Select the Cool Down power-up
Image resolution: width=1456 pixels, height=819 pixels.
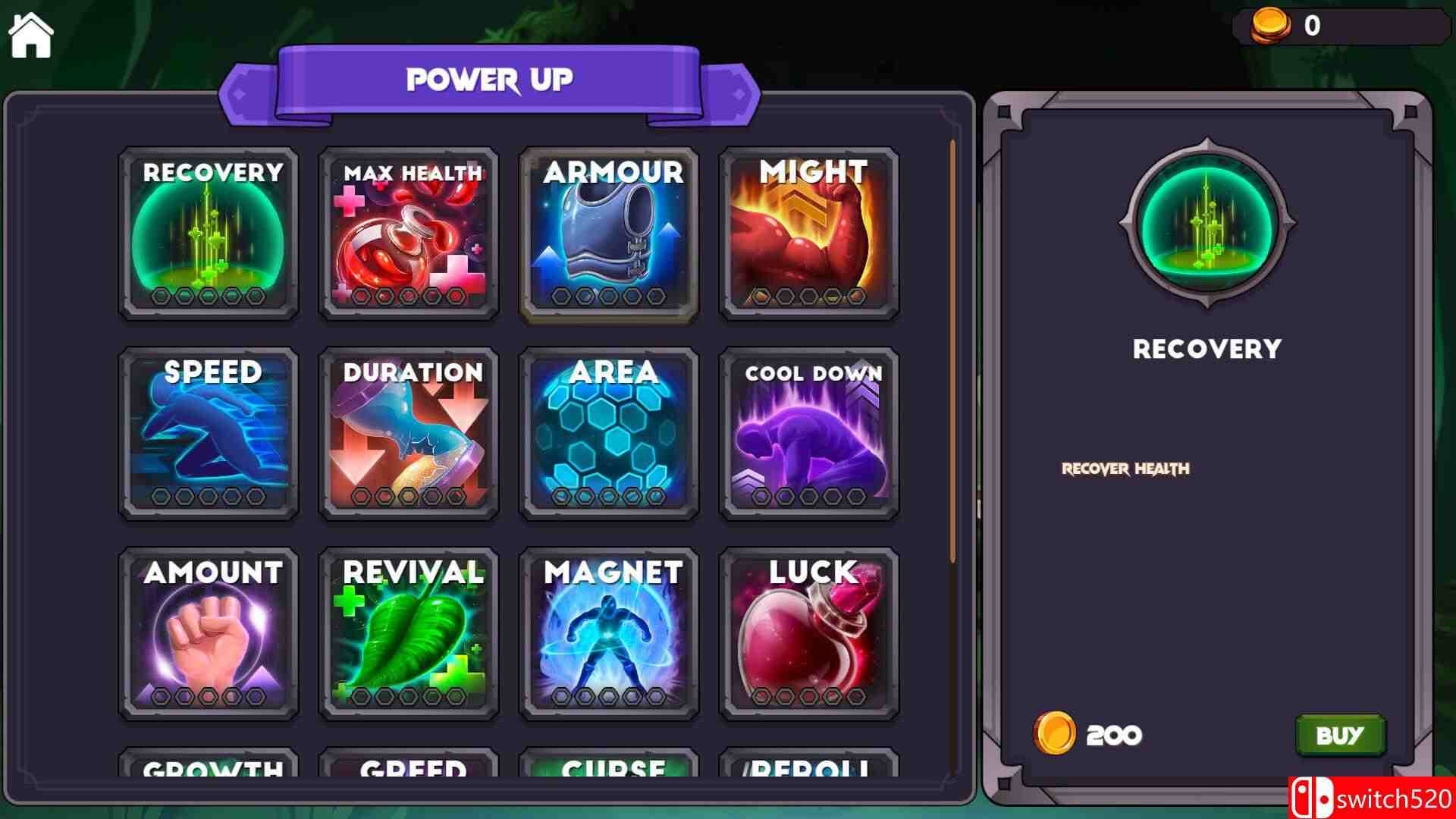809,433
